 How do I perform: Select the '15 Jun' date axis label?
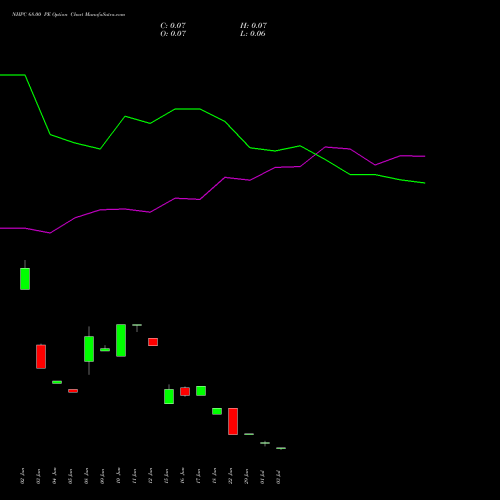pyautogui.click(x=166, y=476)
